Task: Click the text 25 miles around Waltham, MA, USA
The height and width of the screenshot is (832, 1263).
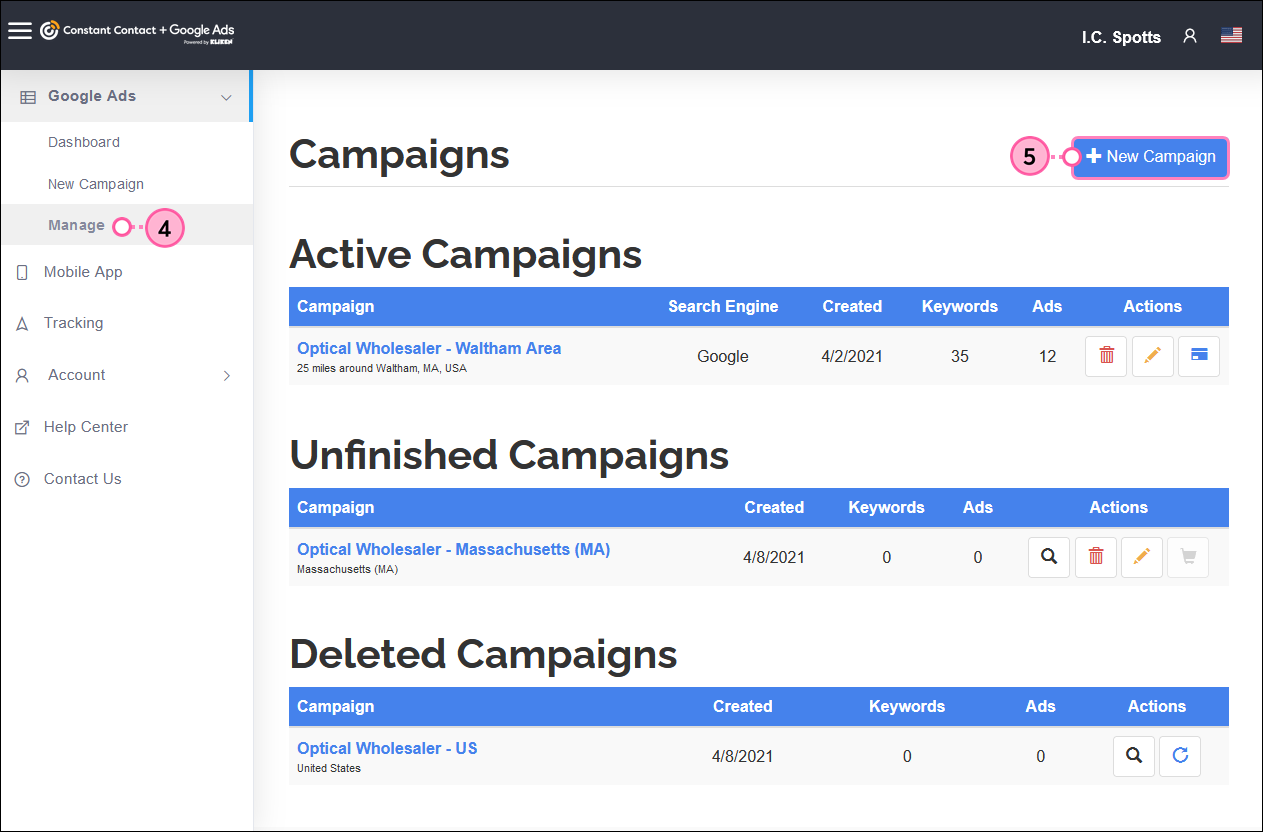Action: point(382,368)
